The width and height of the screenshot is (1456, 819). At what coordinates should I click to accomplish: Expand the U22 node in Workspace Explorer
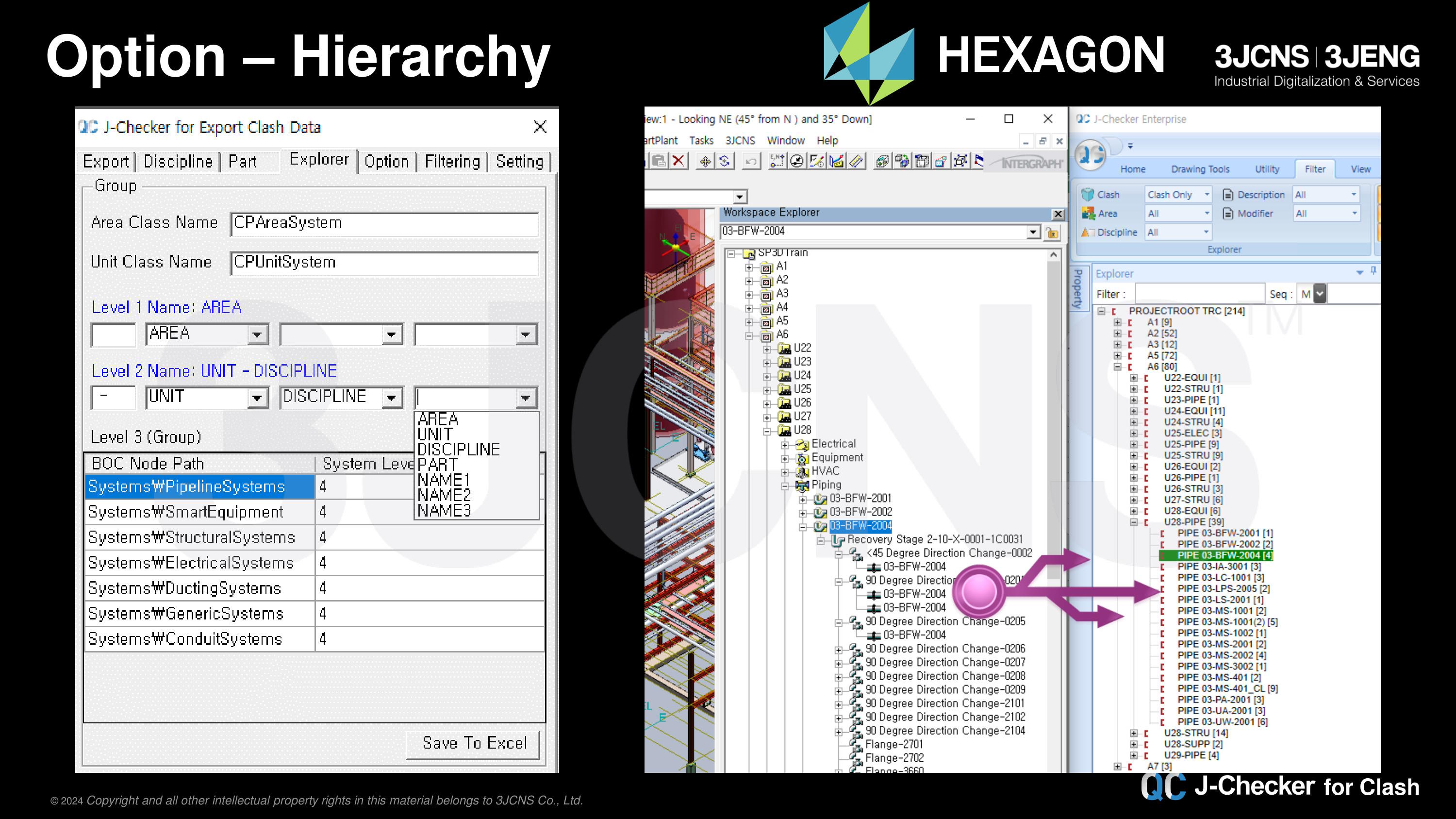[x=767, y=350]
